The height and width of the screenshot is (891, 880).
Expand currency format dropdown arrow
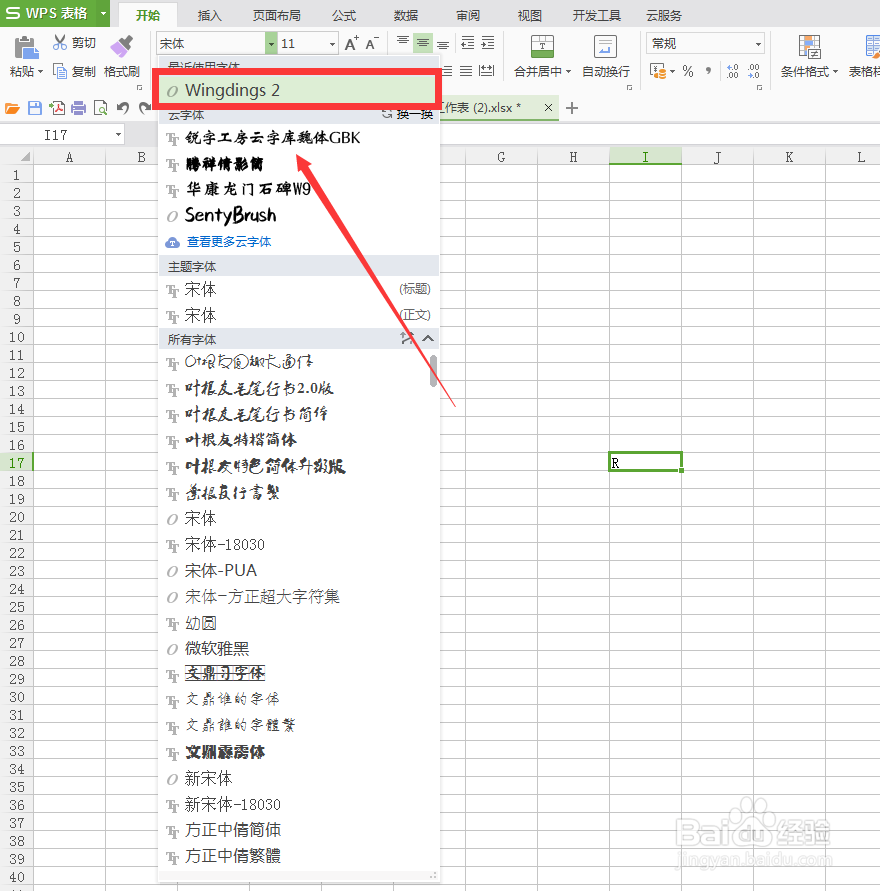coord(673,72)
